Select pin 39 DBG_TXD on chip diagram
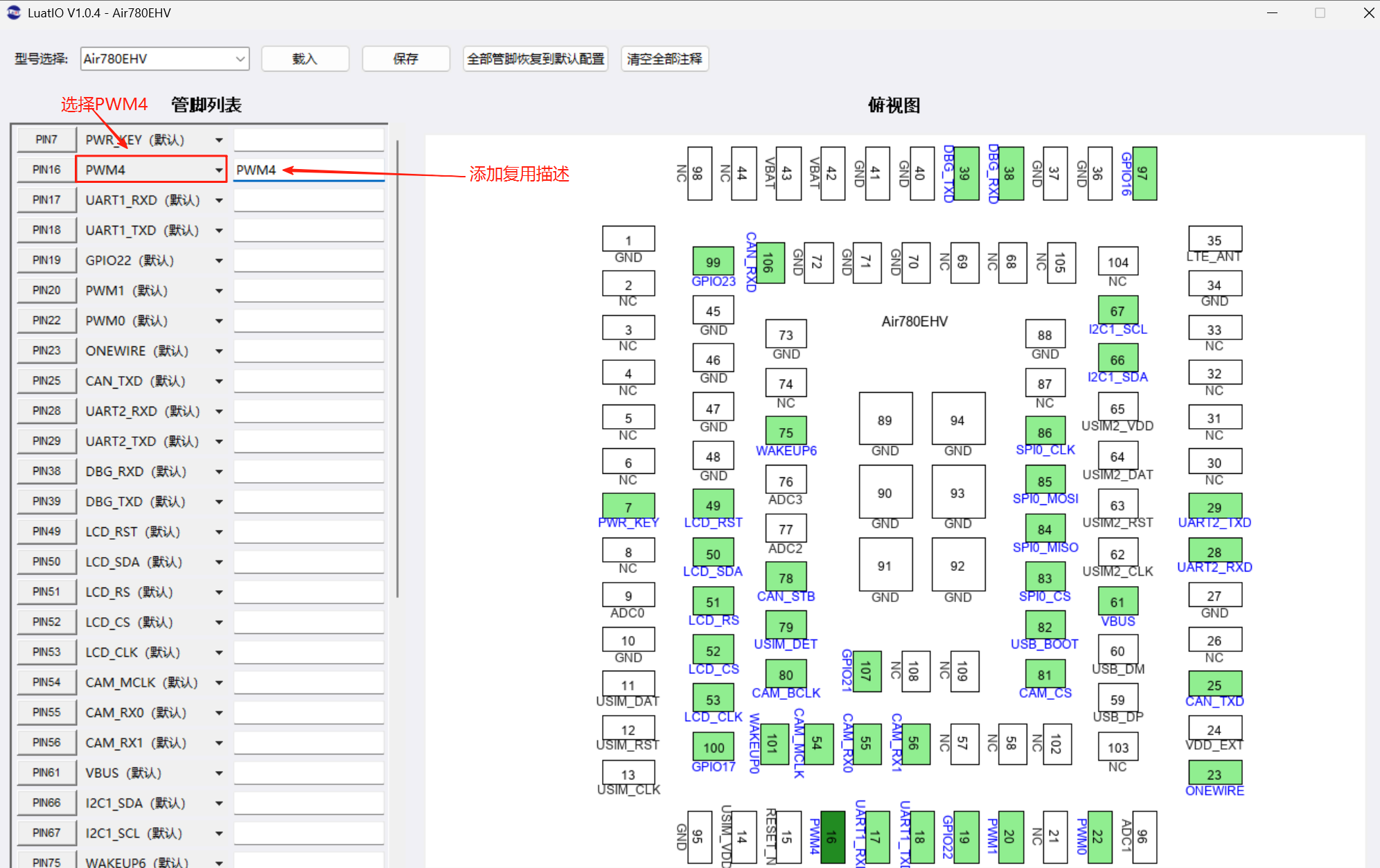Screen dimensions: 1380x868 point(966,173)
